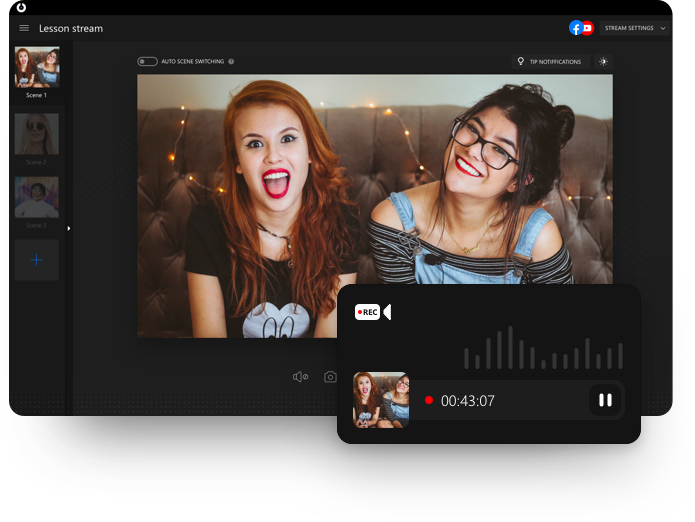
Task: Select the Scene 1 thumbnail
Action: click(x=37, y=67)
